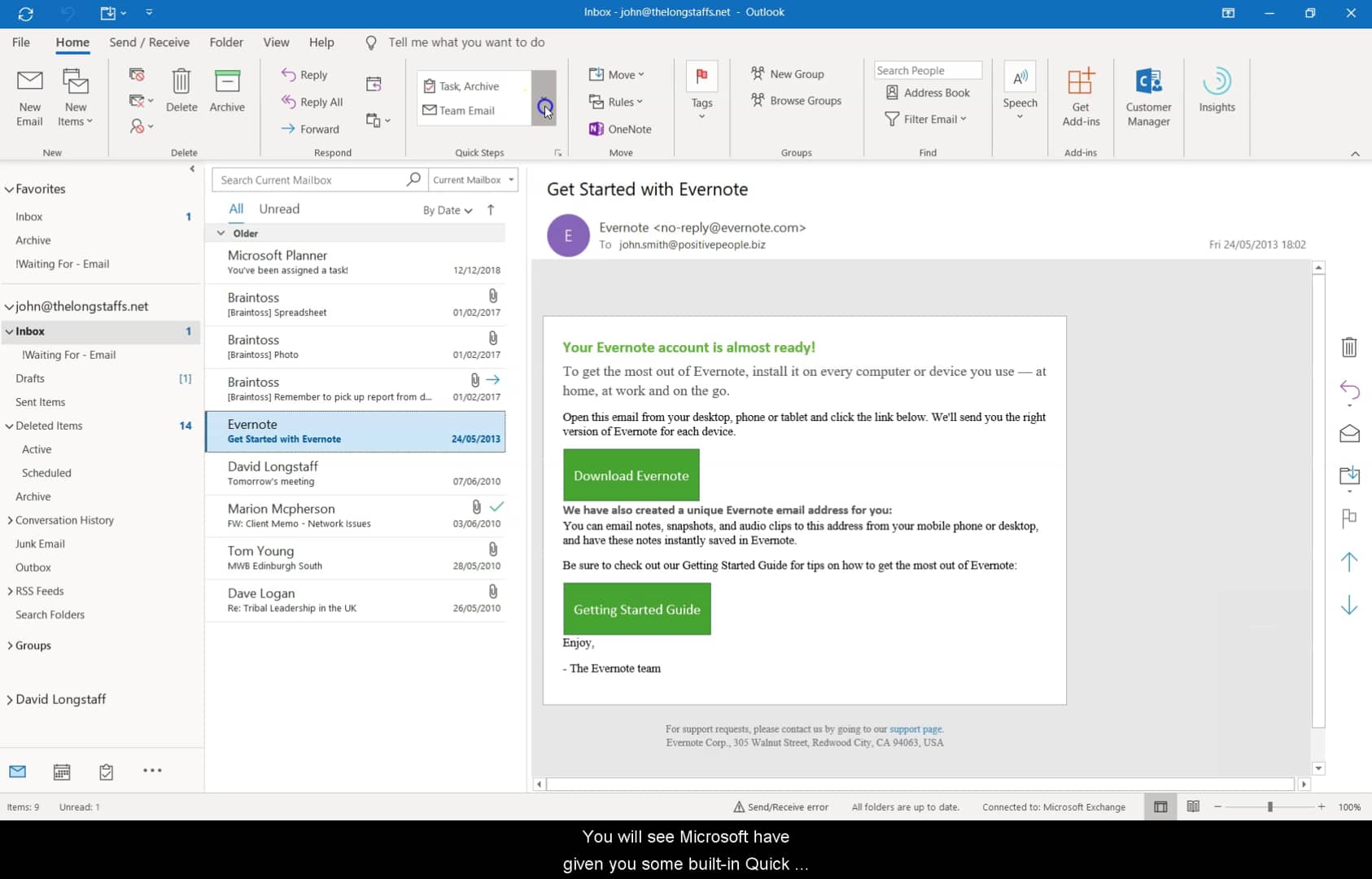Image resolution: width=1372 pixels, height=879 pixels.
Task: Open the Help tab
Action: click(321, 42)
